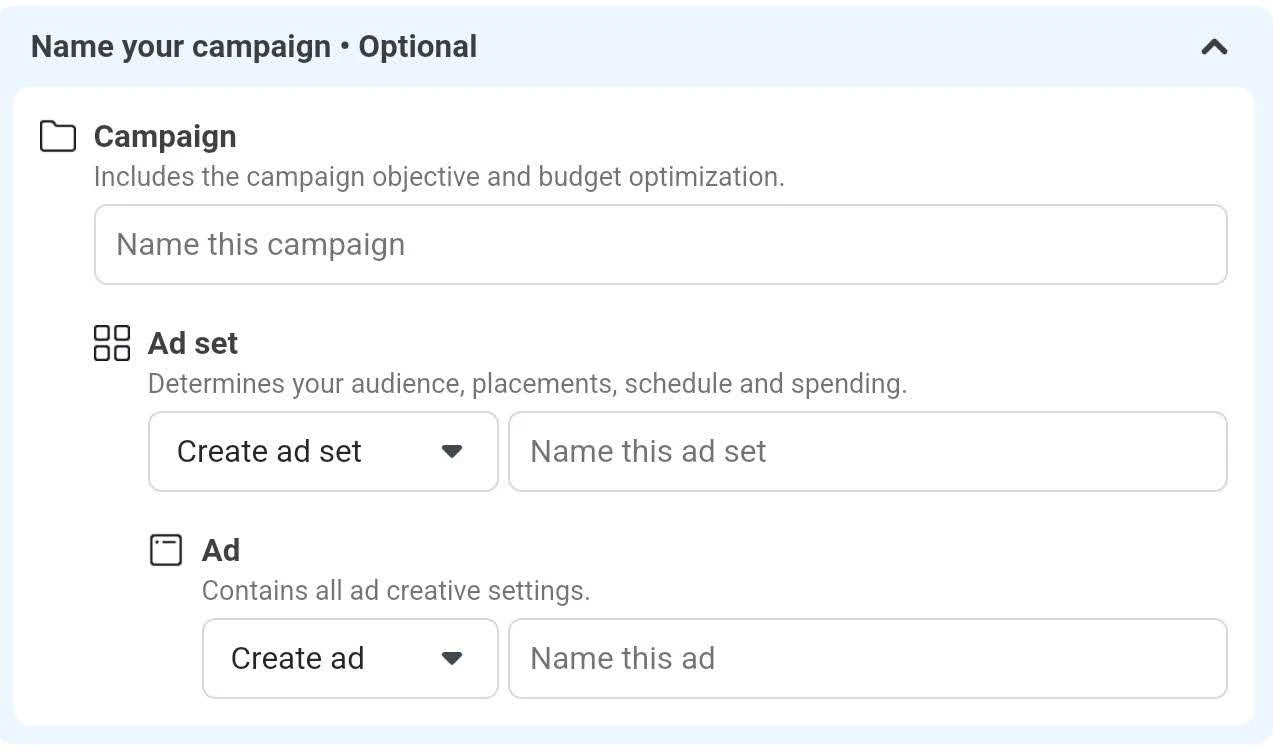
Task: Click the dropdown arrow inside Create ad set
Action: point(453,451)
